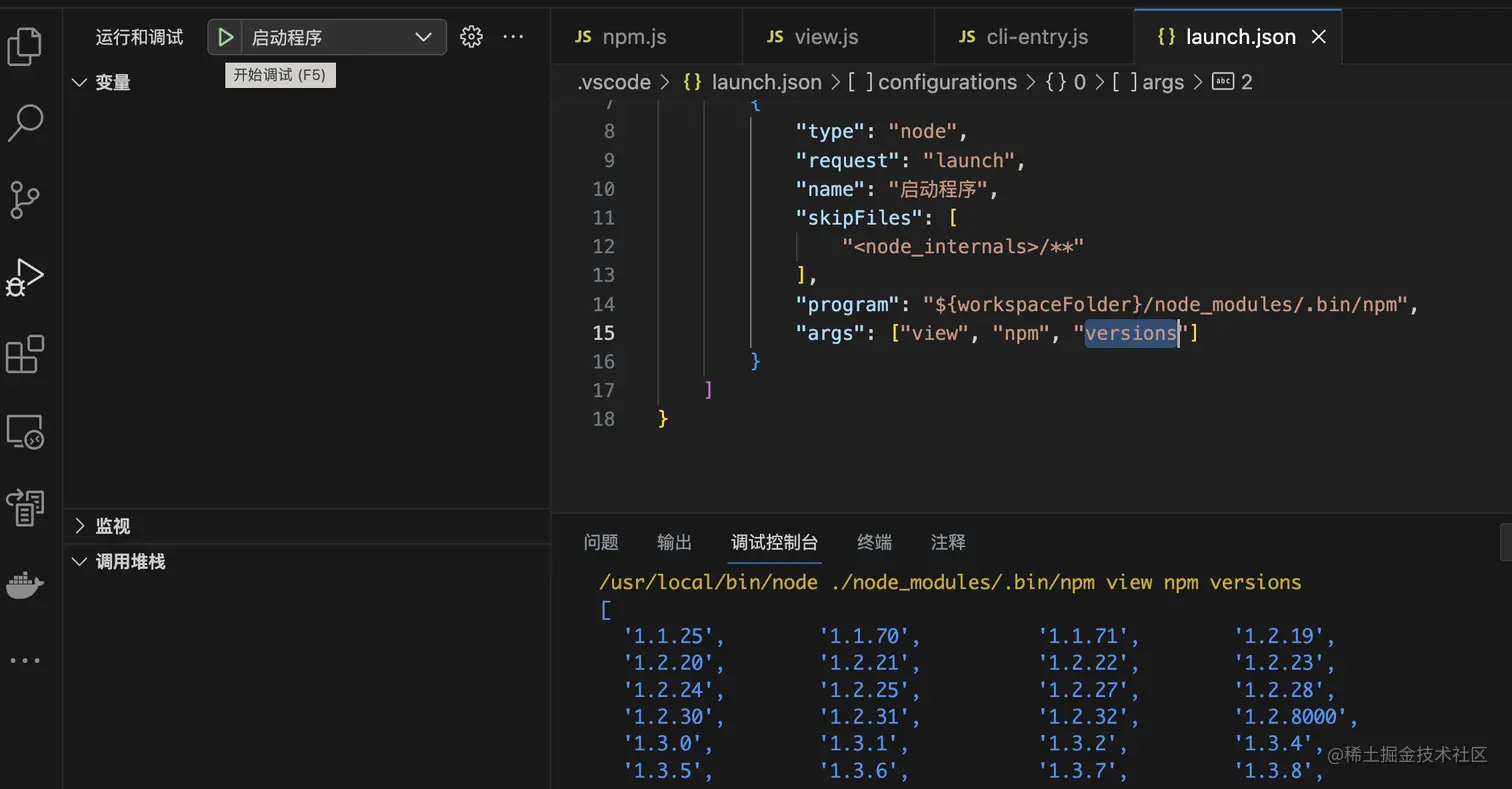Click line number 18 in the gutter
The height and width of the screenshot is (789, 1512).
pos(603,419)
